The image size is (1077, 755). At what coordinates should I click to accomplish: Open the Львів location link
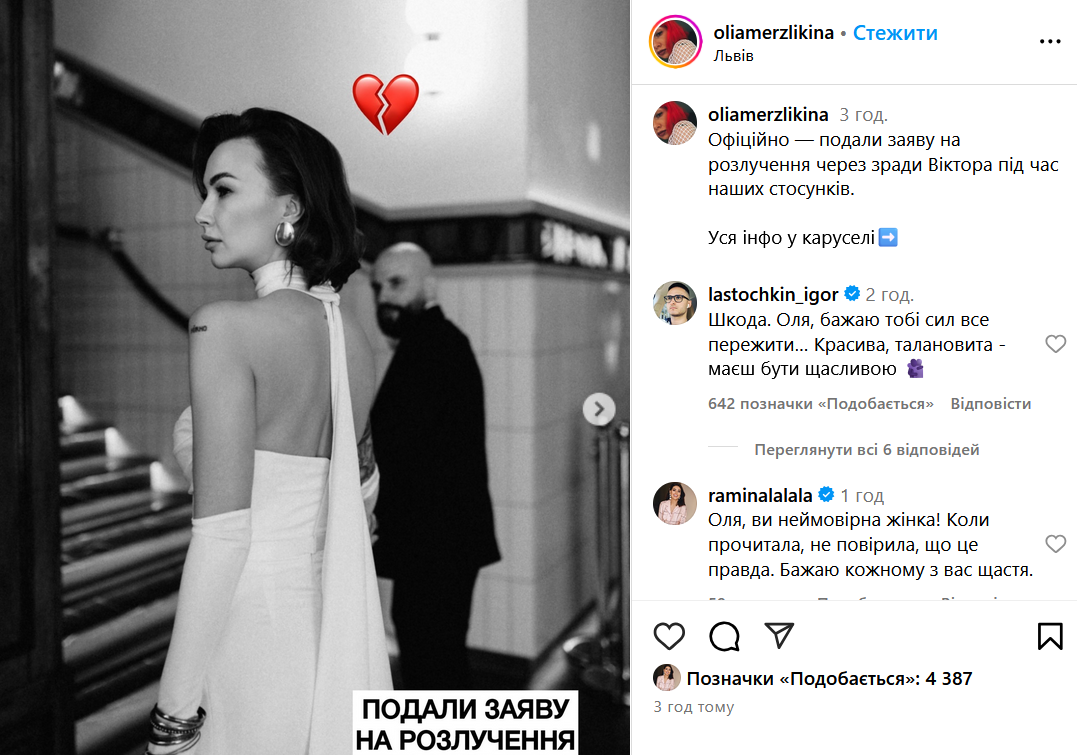click(x=733, y=56)
